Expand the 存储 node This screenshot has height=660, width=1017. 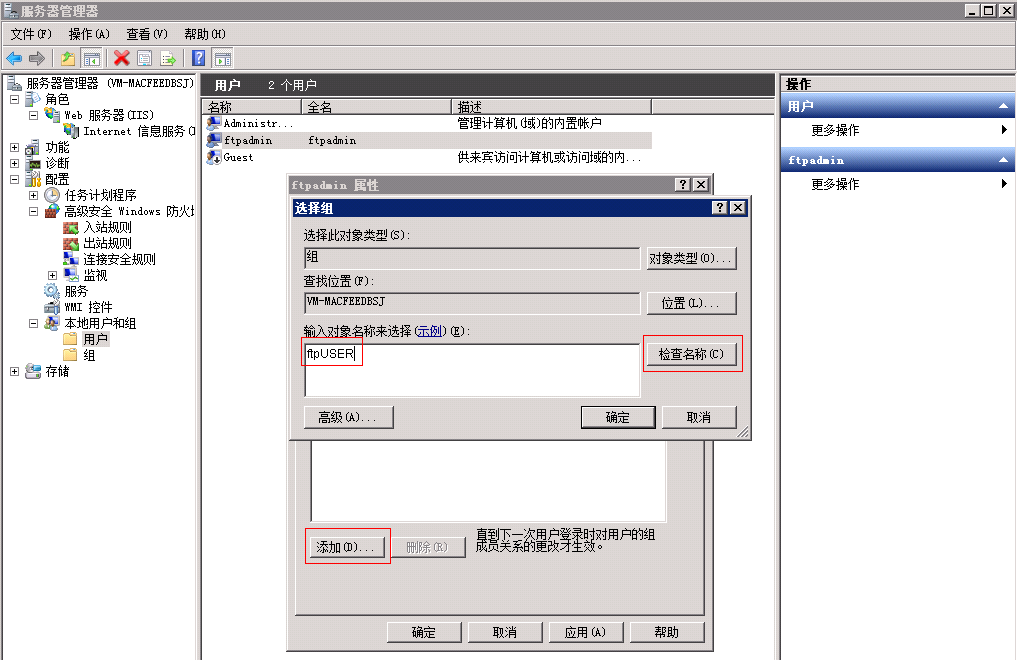point(14,371)
